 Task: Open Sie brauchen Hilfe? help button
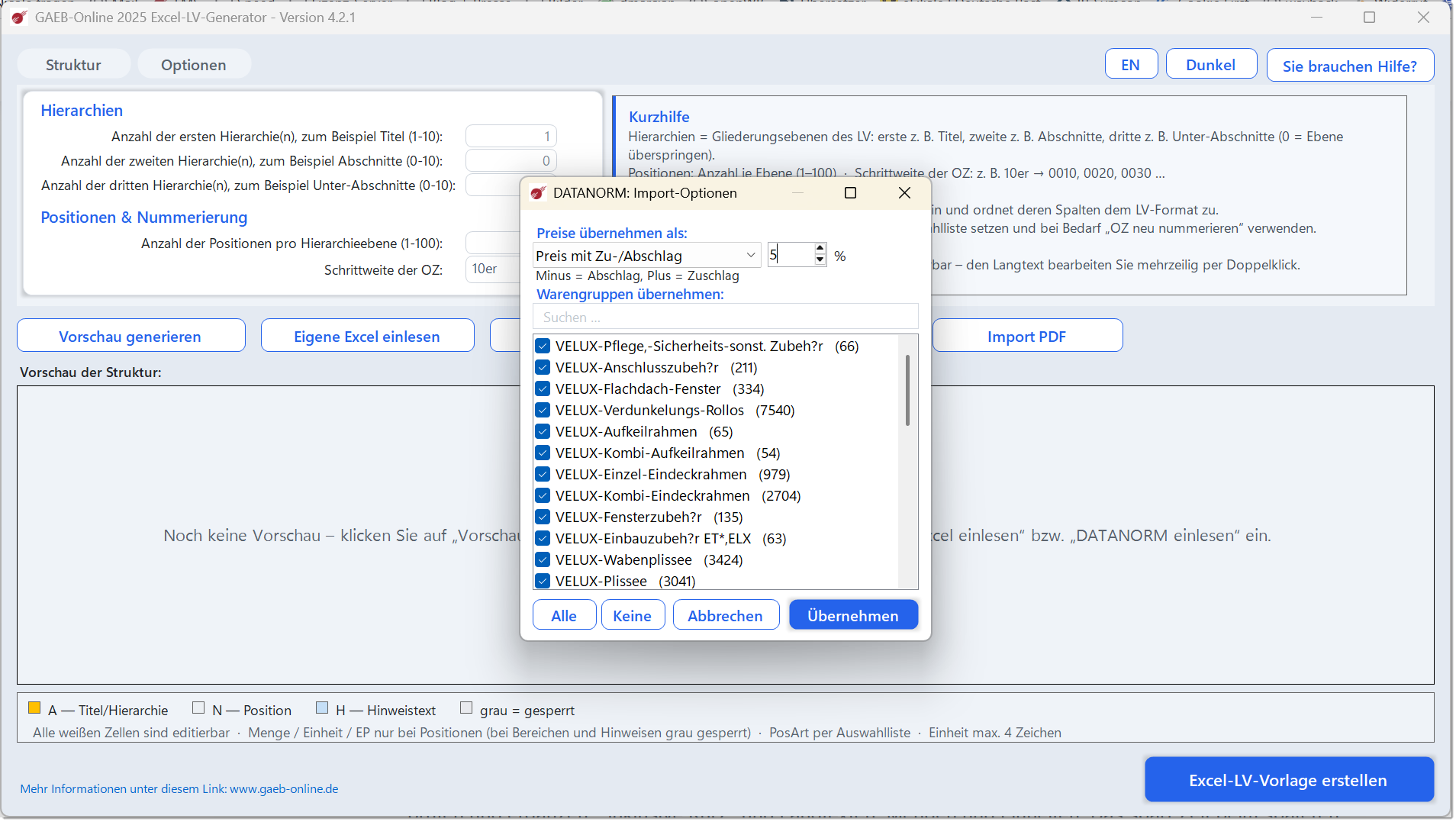point(1350,66)
